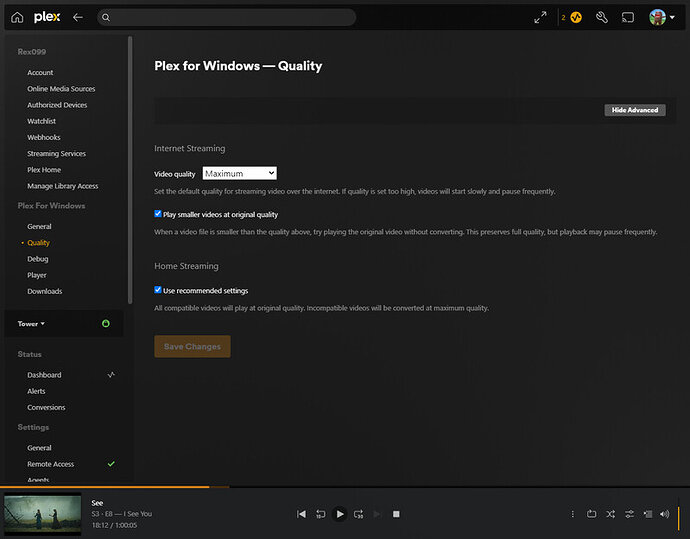Open Remote Access settings
The width and height of the screenshot is (690, 539).
pos(51,464)
